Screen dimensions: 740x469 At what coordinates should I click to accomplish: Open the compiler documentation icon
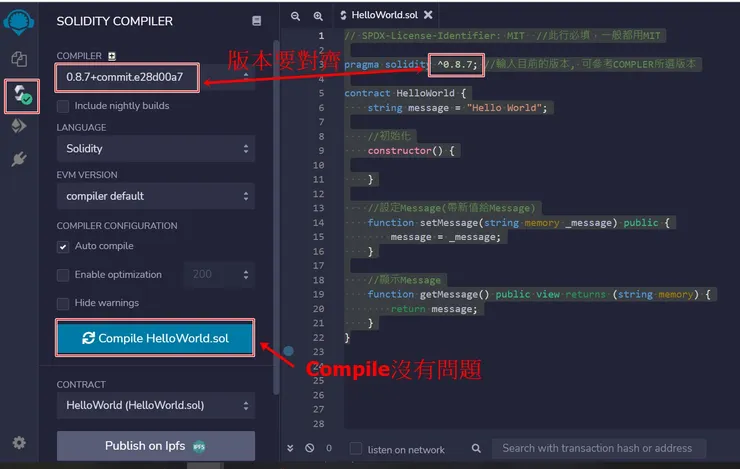point(256,21)
